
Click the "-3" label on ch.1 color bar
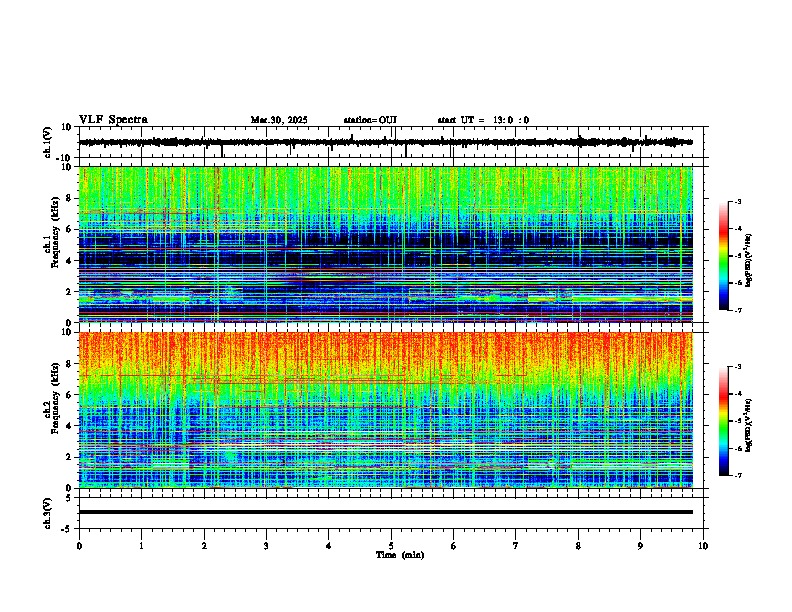pos(737,201)
